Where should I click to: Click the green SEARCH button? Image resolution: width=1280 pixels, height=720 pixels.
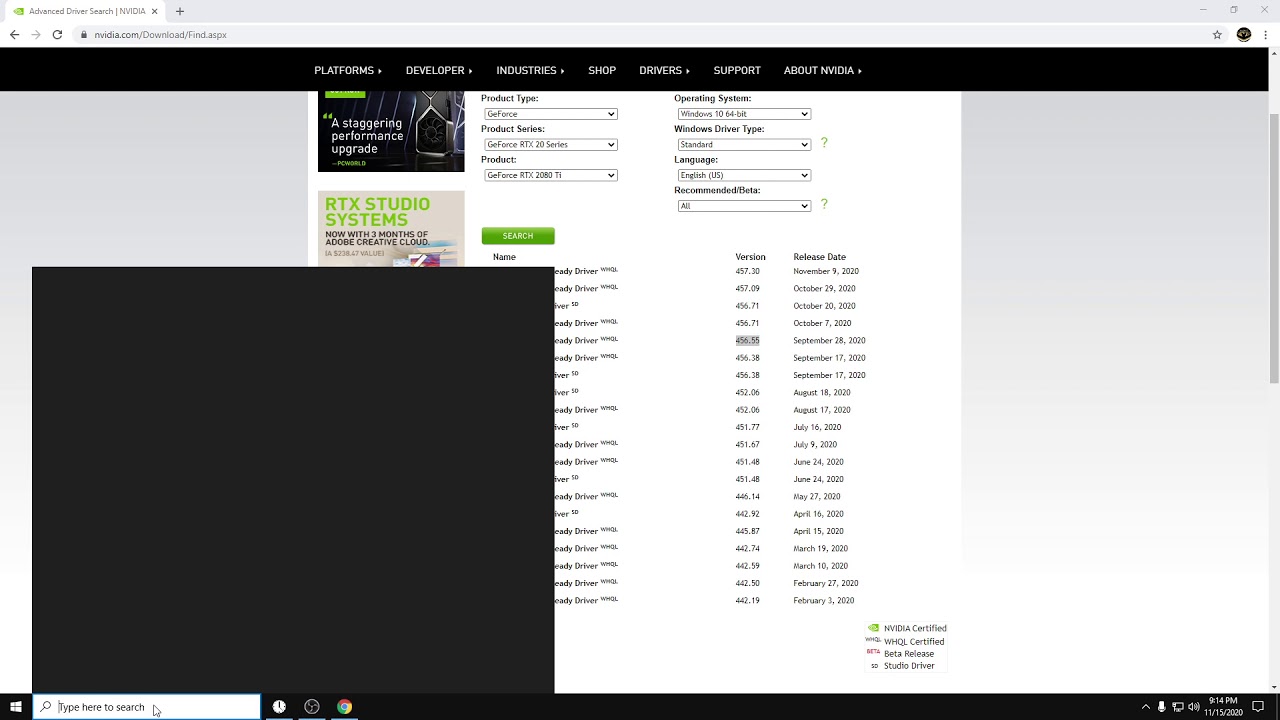click(x=518, y=236)
